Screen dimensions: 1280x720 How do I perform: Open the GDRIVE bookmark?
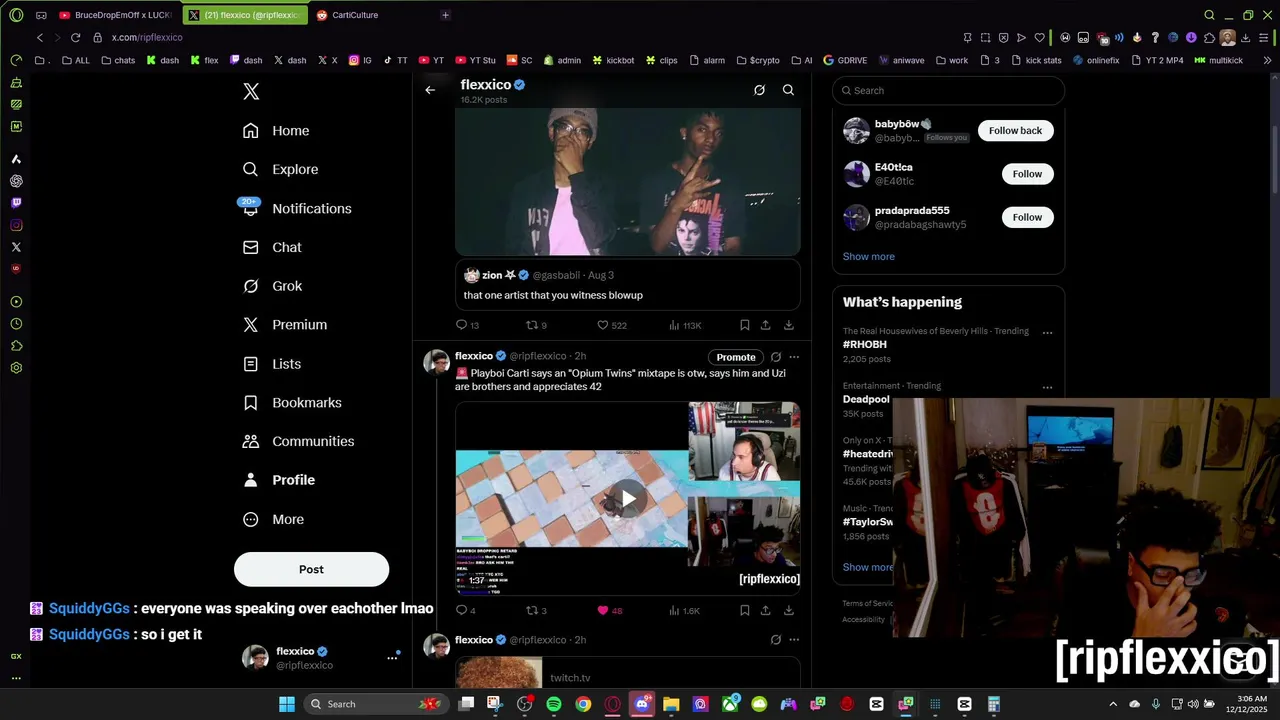[845, 60]
